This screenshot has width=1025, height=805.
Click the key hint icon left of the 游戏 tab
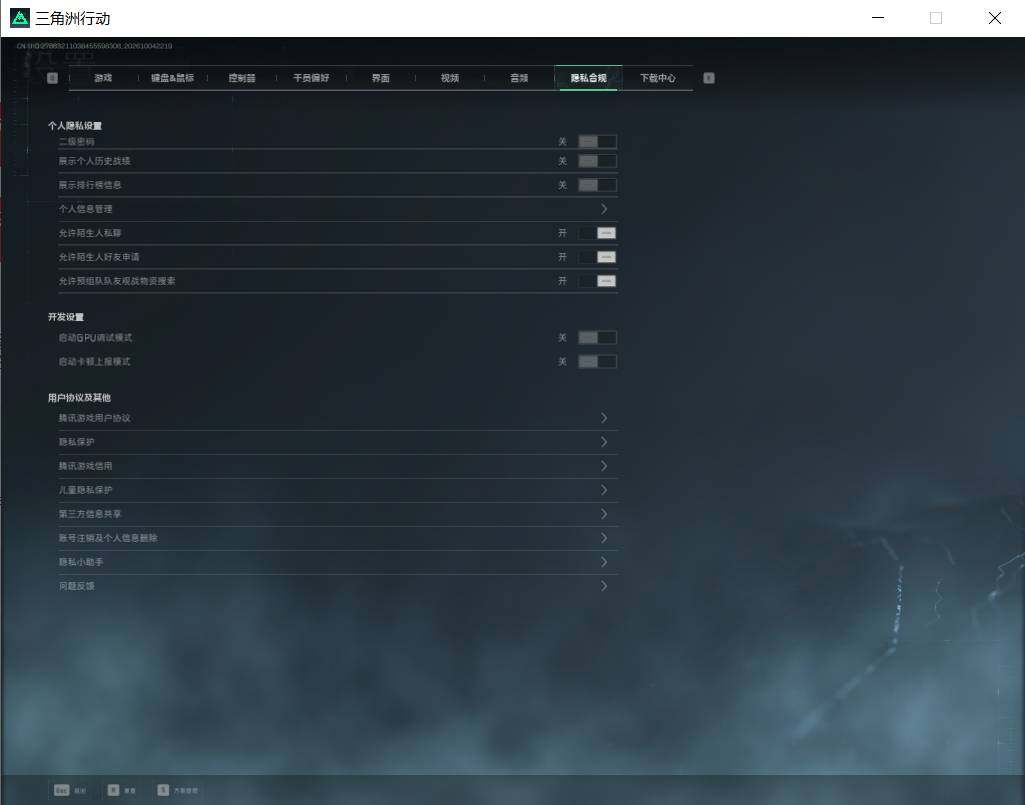coord(52,78)
